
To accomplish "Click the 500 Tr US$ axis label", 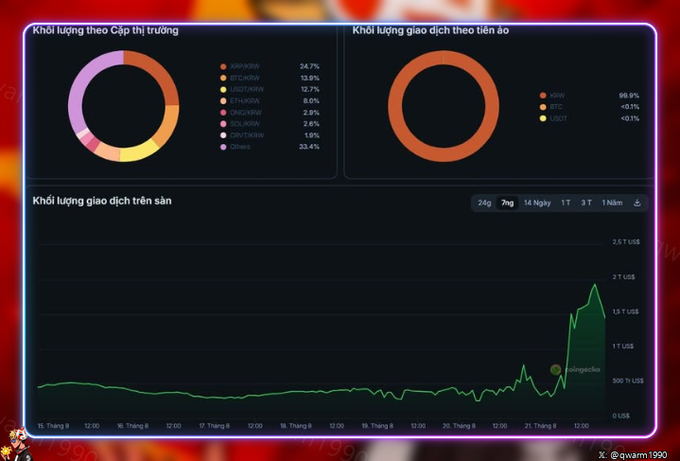I will (x=628, y=381).
